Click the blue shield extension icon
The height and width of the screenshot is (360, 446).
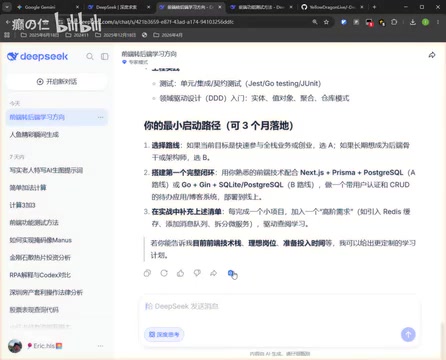coord(344,22)
